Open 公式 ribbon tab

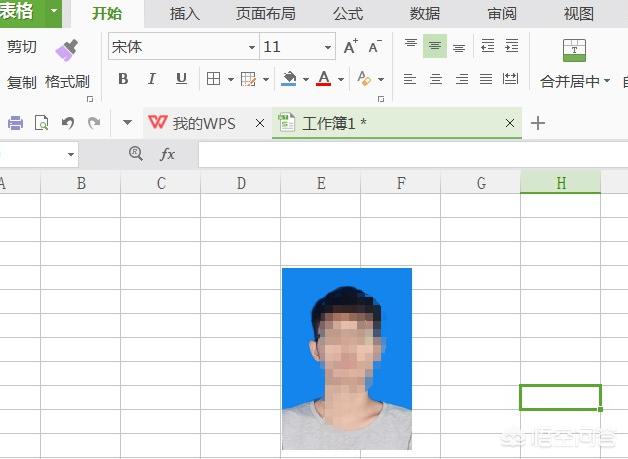(x=348, y=14)
